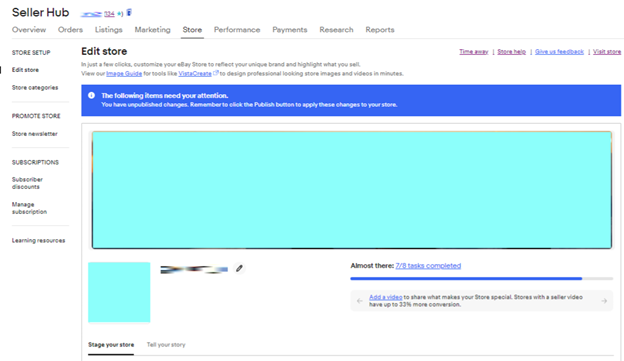The width and height of the screenshot is (624, 361).
Task: Open the feedback score 334 link
Action: click(109, 14)
